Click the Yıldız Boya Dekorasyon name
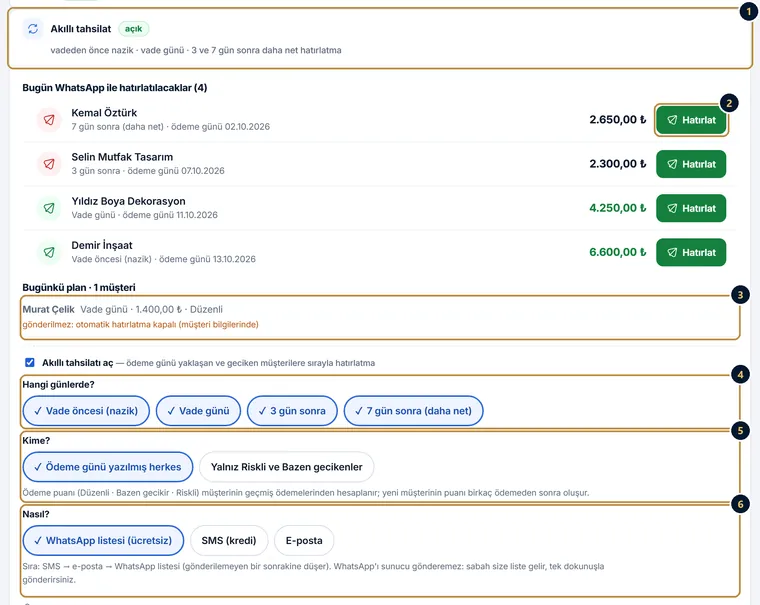The height and width of the screenshot is (605, 760). click(128, 201)
